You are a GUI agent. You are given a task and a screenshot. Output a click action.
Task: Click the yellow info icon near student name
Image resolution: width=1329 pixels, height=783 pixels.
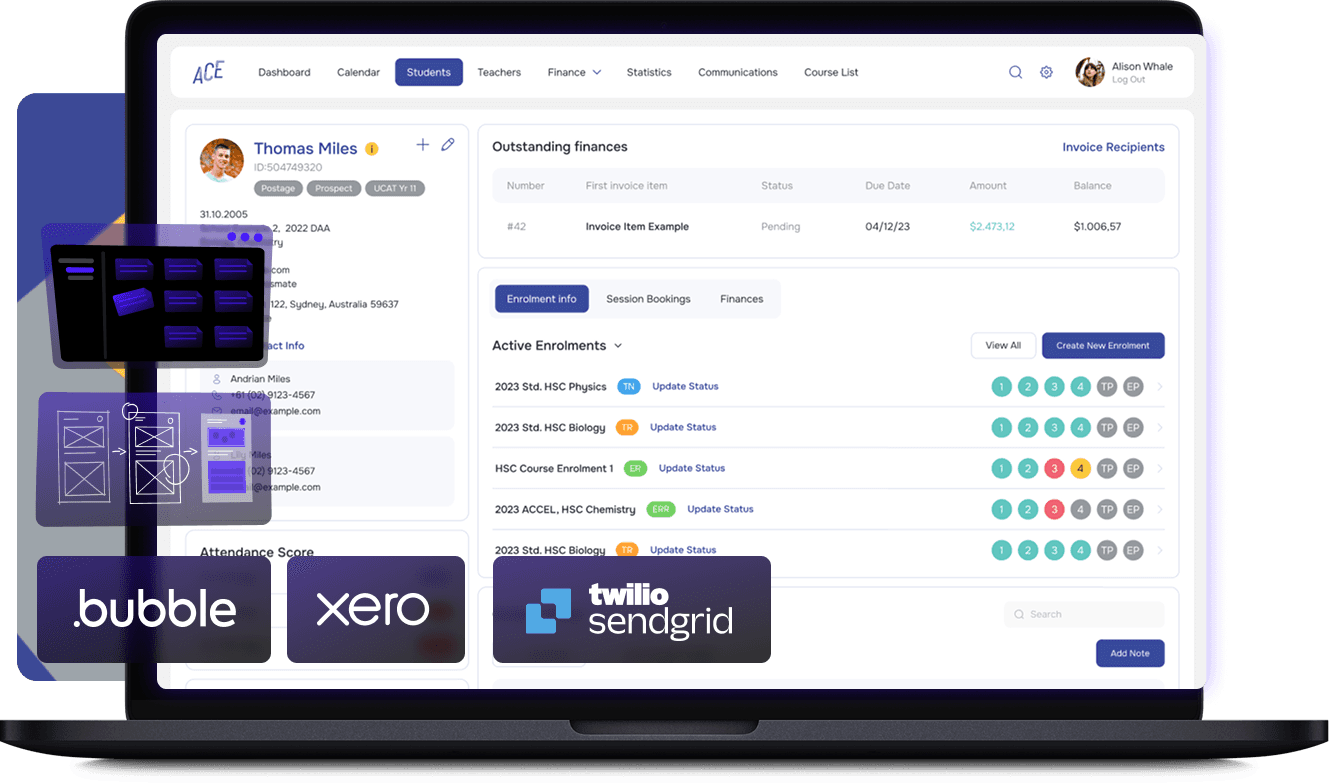tap(371, 149)
